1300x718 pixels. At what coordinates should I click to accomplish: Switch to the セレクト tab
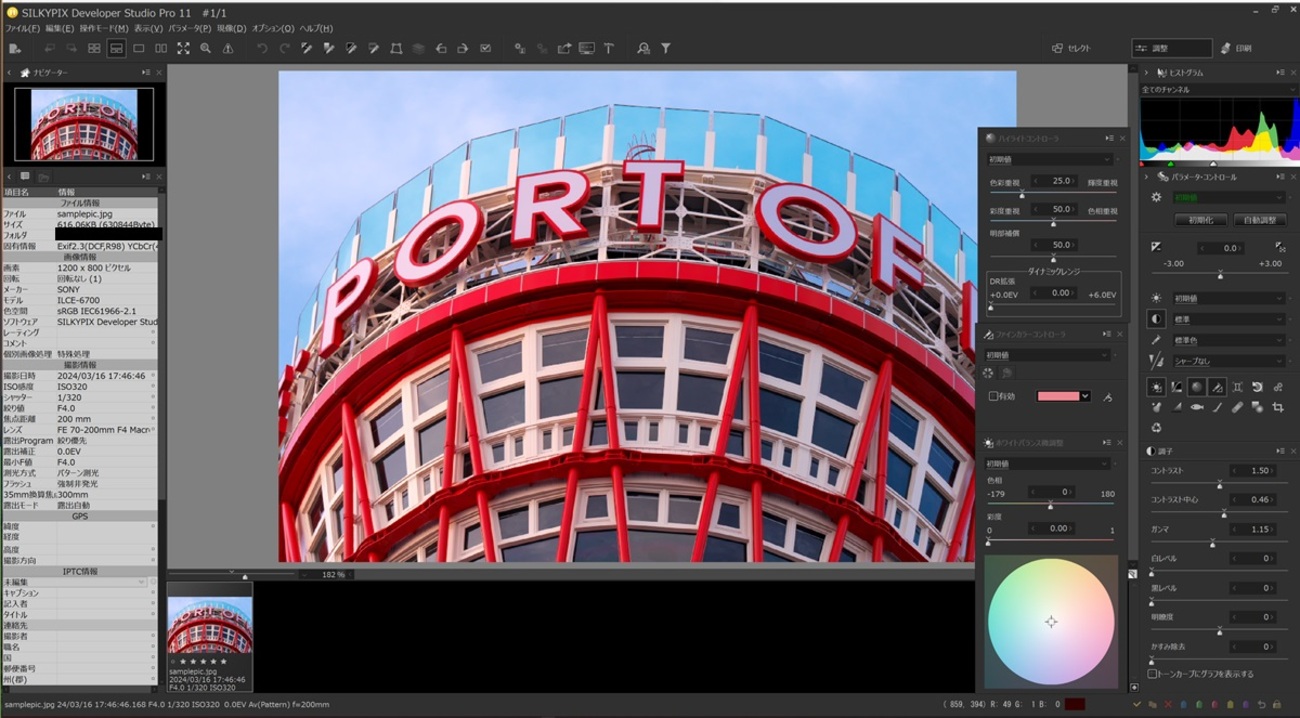[1076, 48]
